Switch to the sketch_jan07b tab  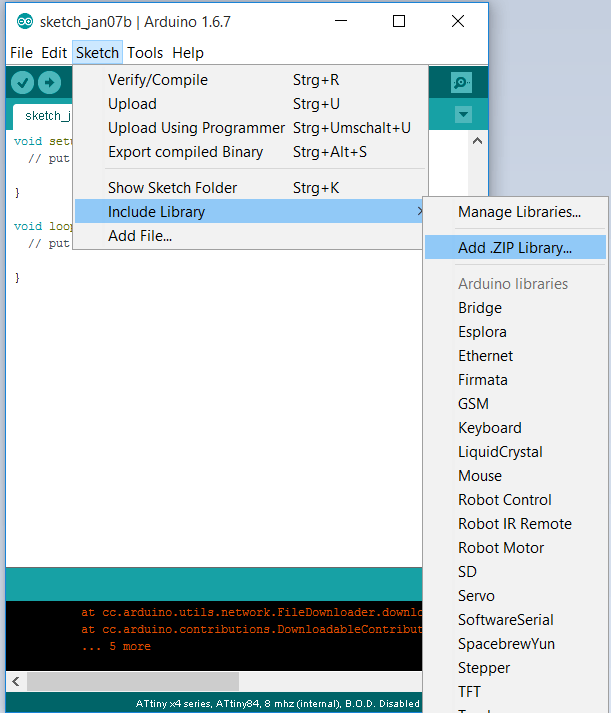(x=43, y=116)
